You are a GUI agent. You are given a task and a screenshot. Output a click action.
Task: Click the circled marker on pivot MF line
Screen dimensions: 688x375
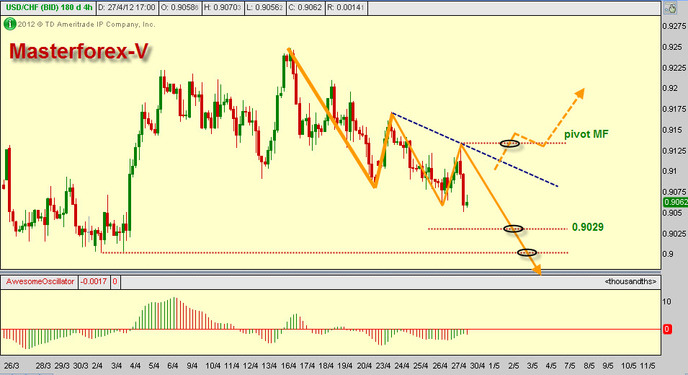click(509, 143)
